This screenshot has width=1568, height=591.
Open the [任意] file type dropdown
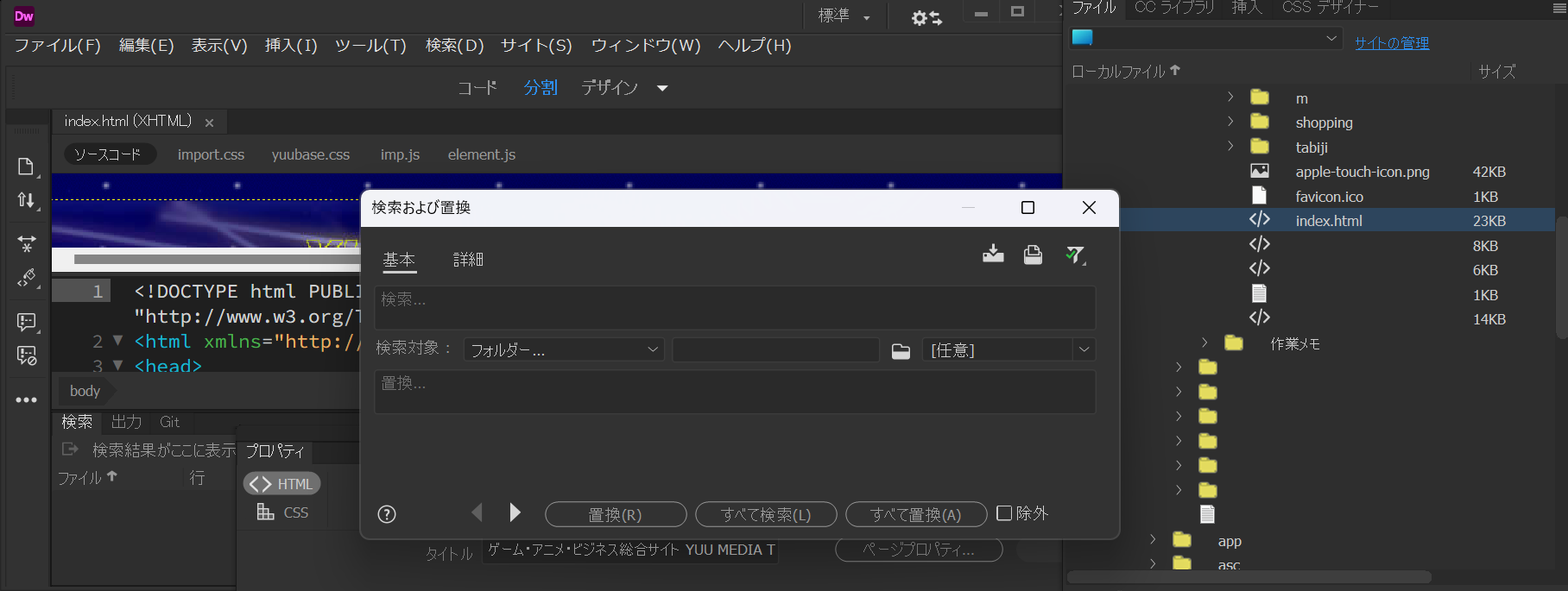[x=1008, y=350]
